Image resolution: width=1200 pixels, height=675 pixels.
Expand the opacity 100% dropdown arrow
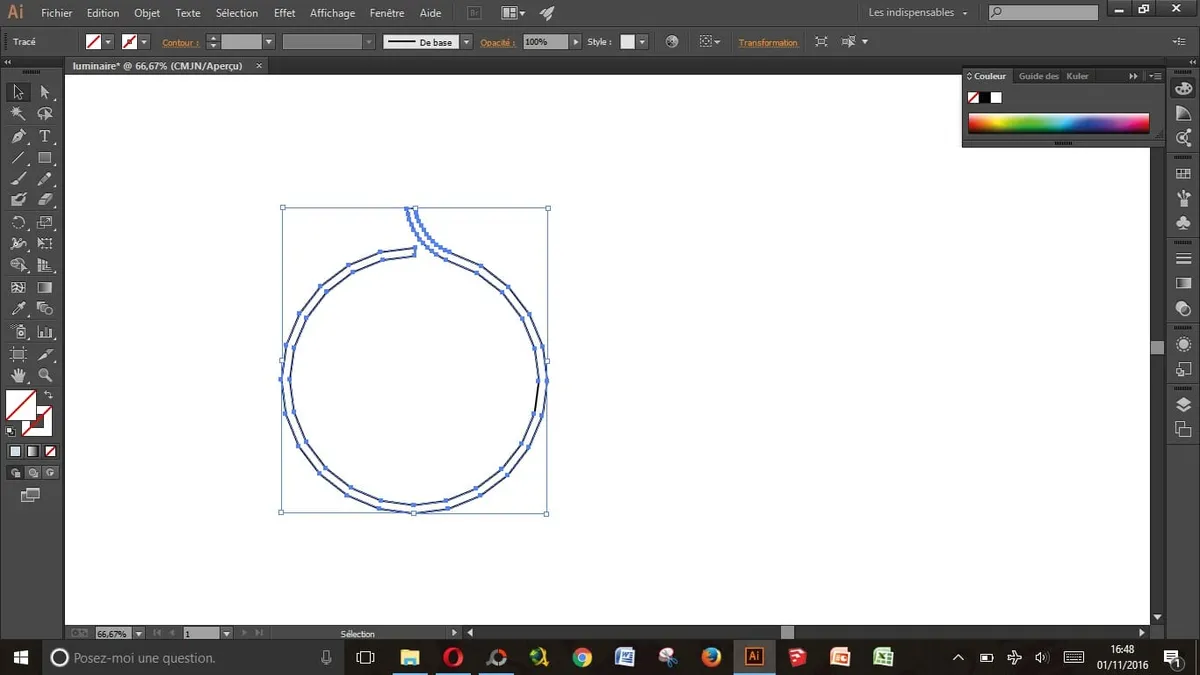(575, 42)
